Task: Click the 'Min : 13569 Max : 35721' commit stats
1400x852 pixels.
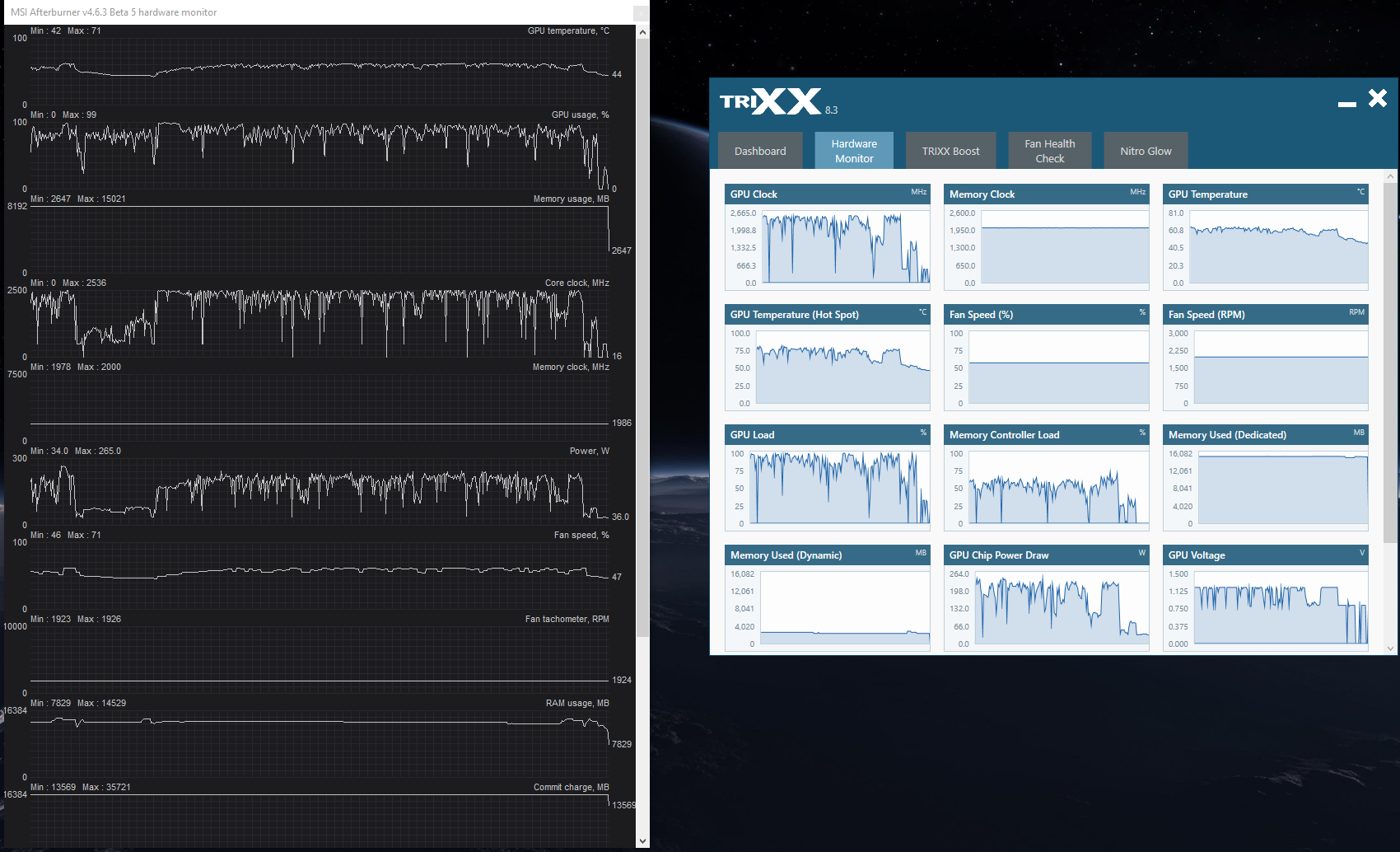Action: pos(81,787)
